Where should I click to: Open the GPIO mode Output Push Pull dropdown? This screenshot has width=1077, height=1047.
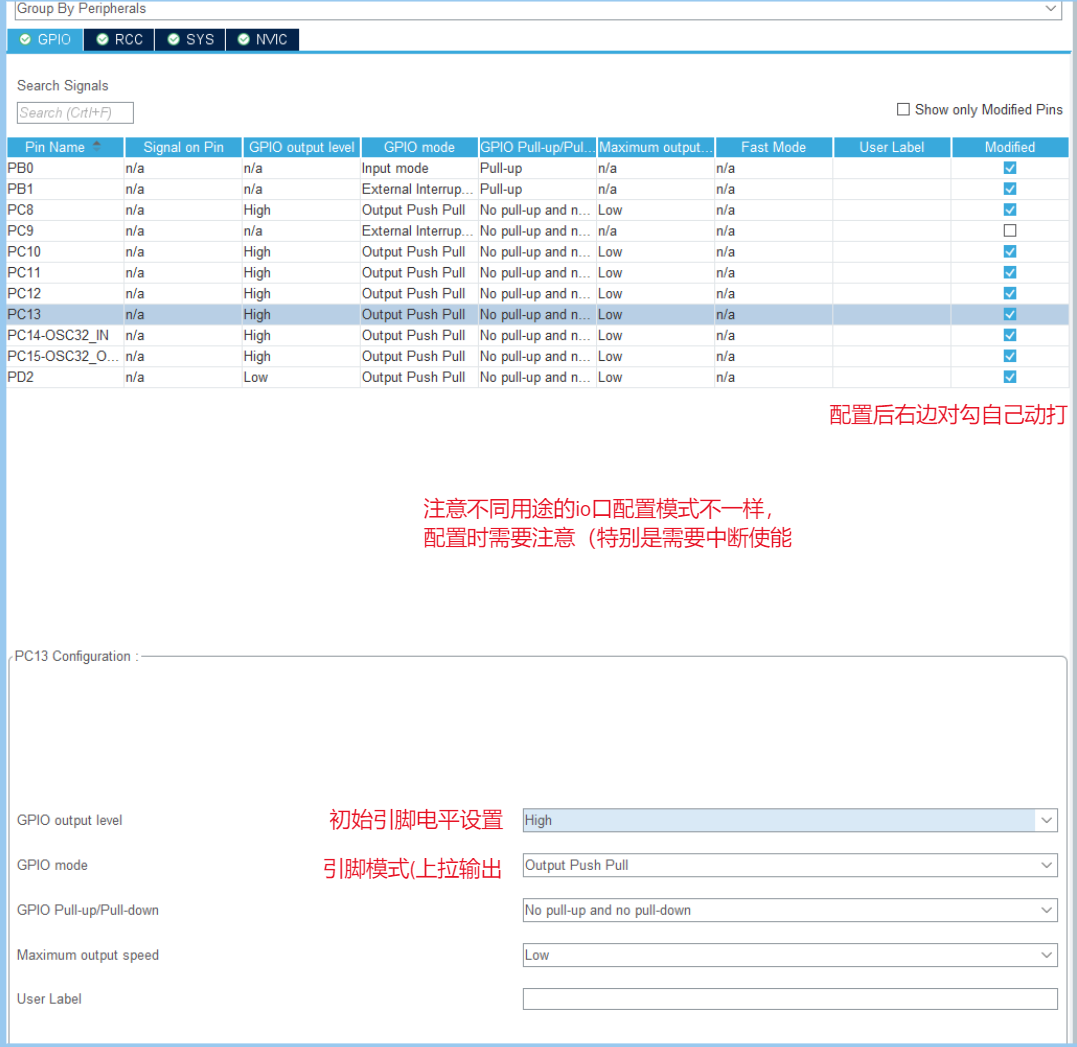coord(790,865)
